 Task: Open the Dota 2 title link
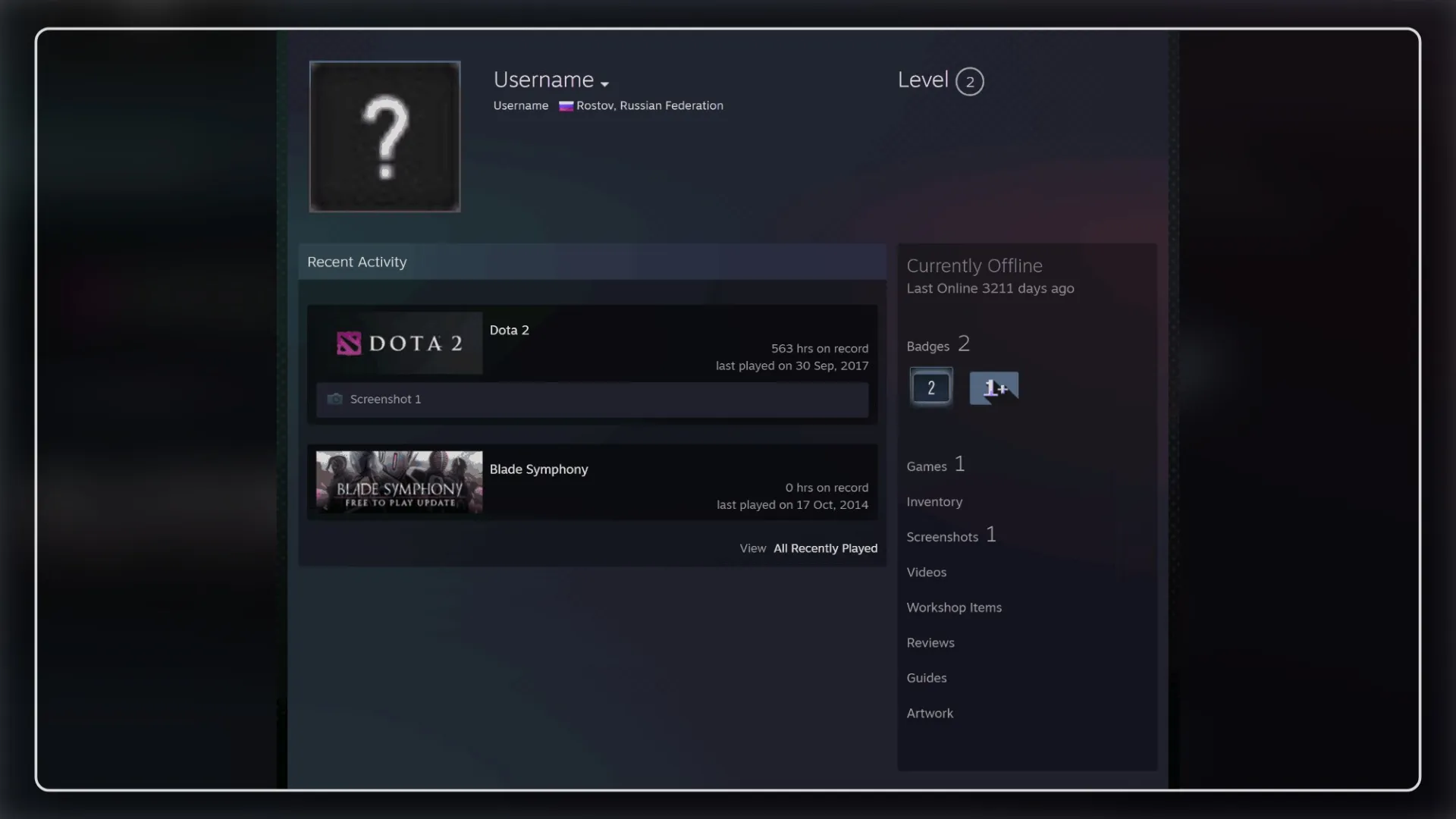509,330
